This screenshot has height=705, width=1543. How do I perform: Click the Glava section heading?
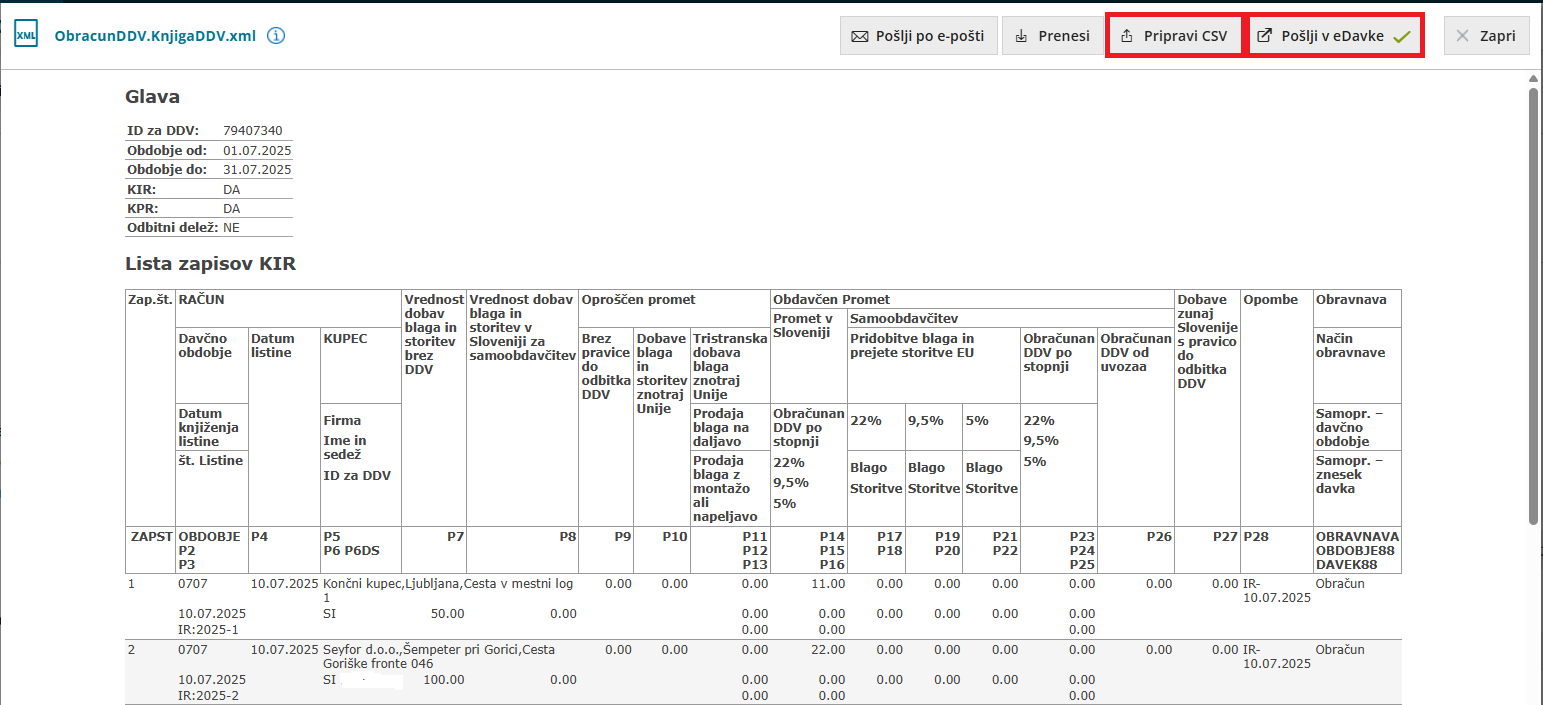point(152,97)
